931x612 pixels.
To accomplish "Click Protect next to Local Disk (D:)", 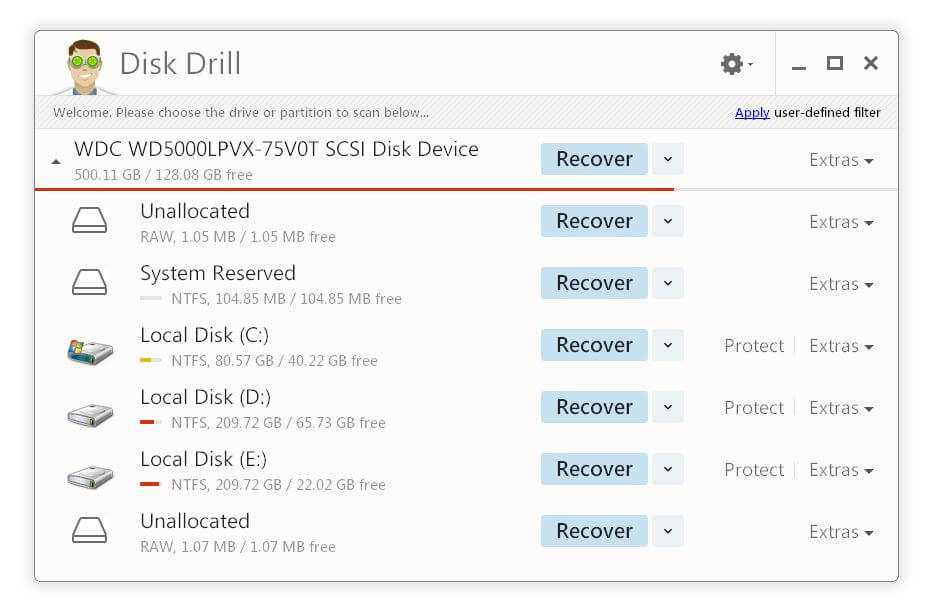I will pyautogui.click(x=753, y=407).
